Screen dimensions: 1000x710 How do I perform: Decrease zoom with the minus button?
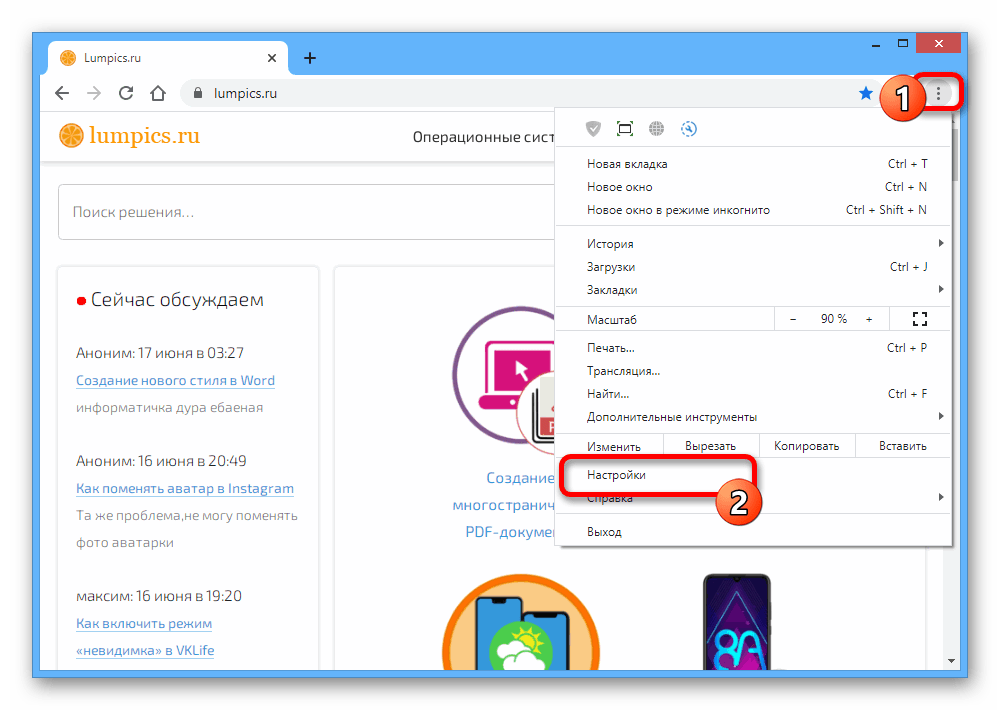(793, 319)
